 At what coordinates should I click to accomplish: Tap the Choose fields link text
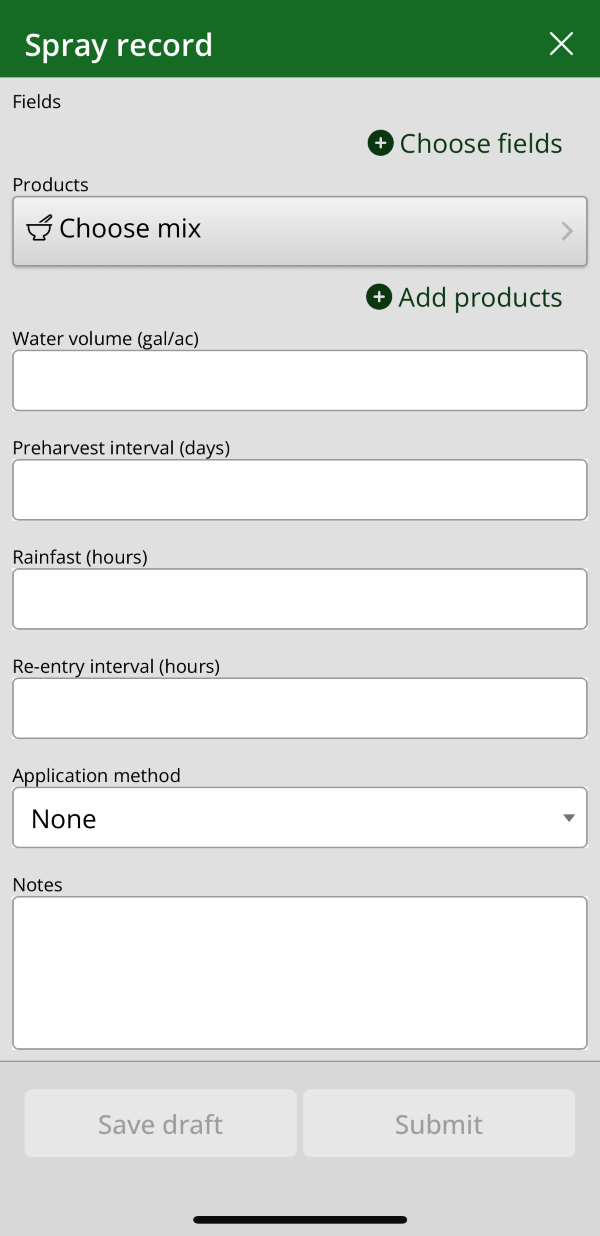(x=480, y=144)
